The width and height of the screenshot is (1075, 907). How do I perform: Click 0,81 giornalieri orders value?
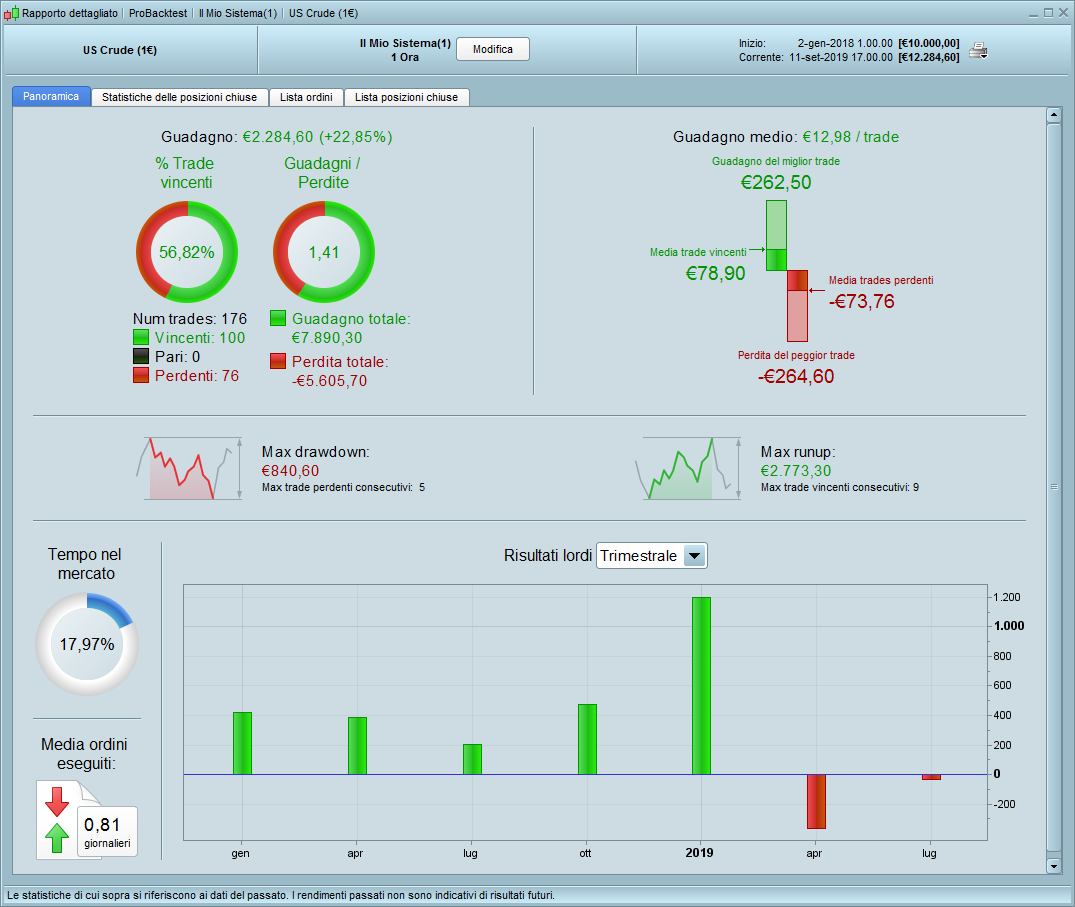pos(107,832)
